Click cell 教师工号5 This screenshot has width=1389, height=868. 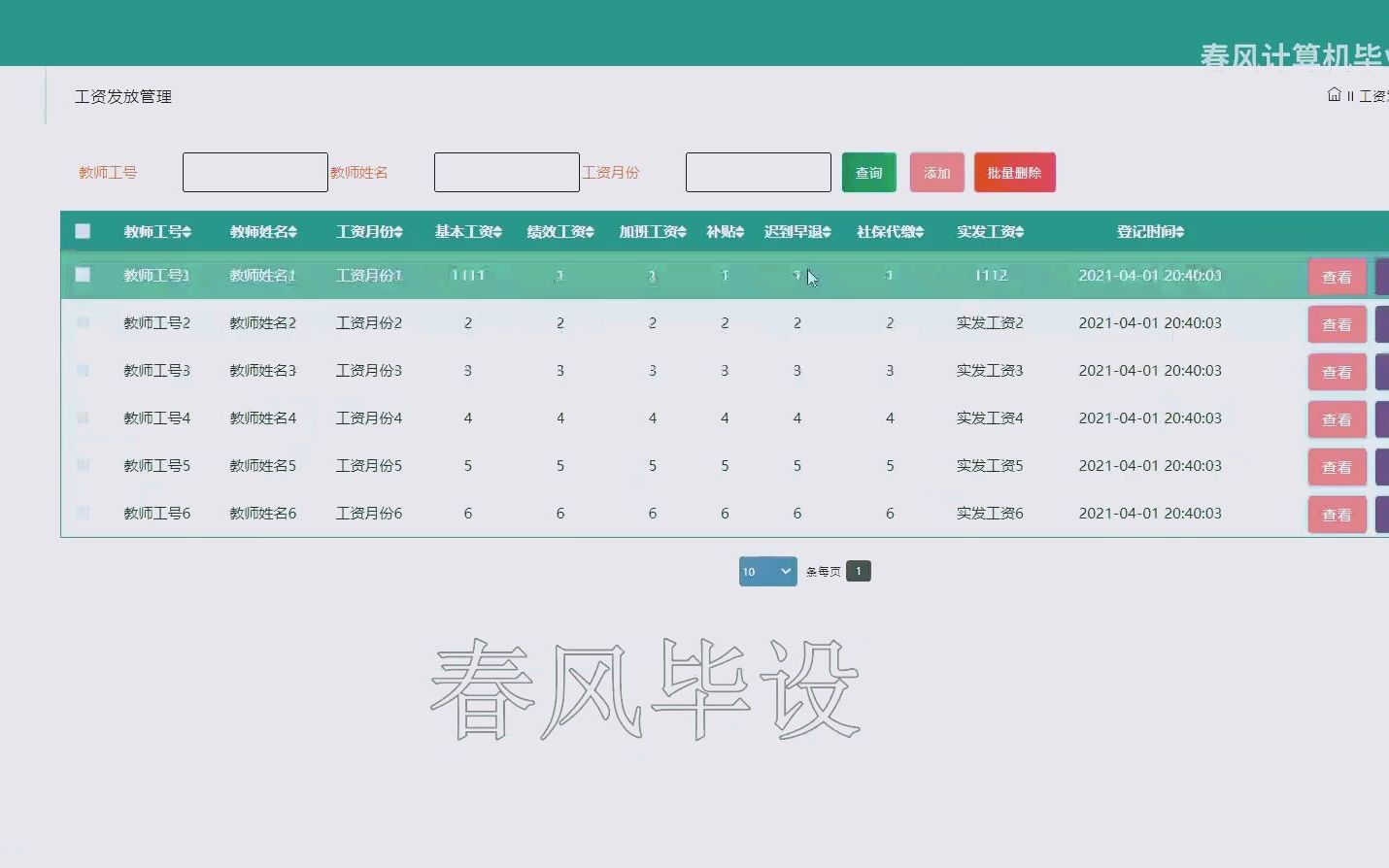(156, 465)
